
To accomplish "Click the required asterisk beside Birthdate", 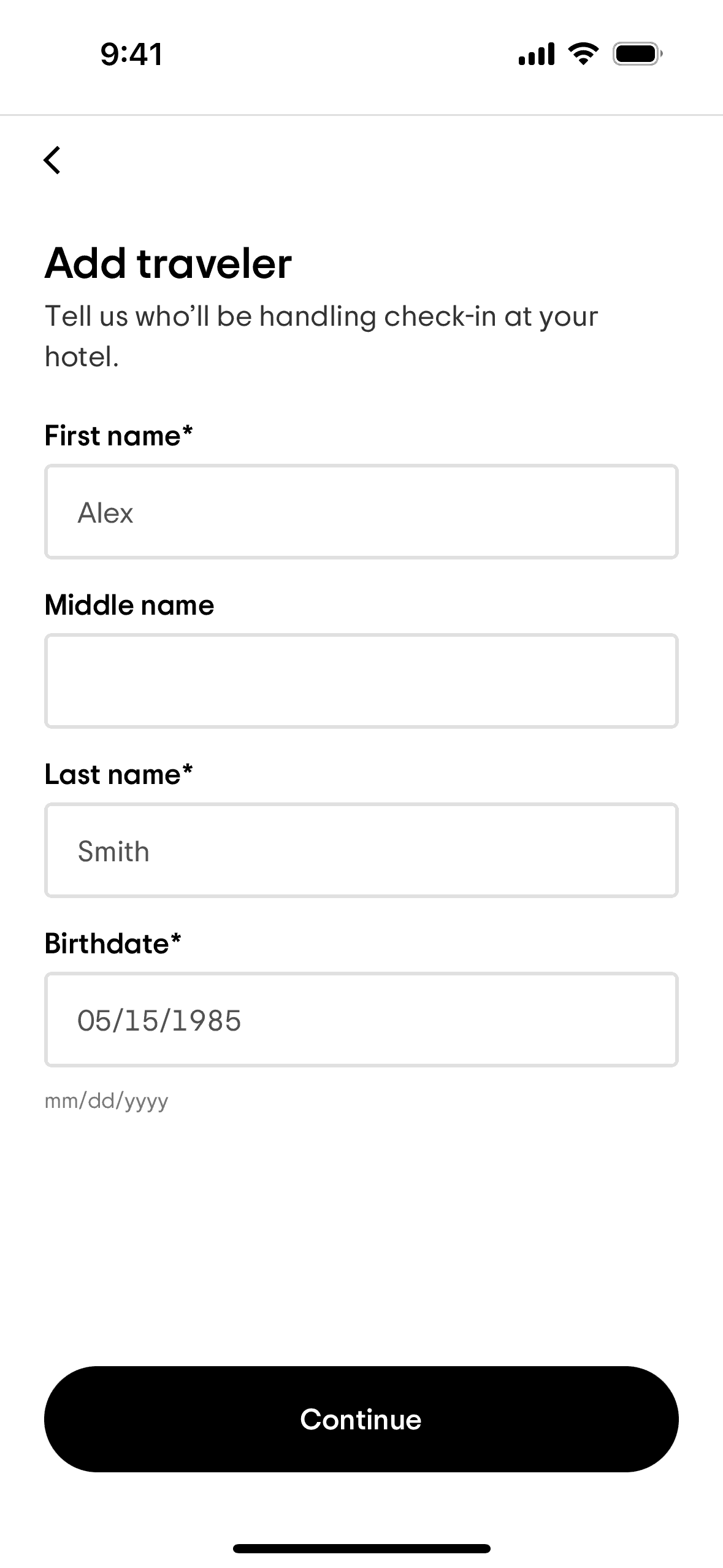I will 176,939.
